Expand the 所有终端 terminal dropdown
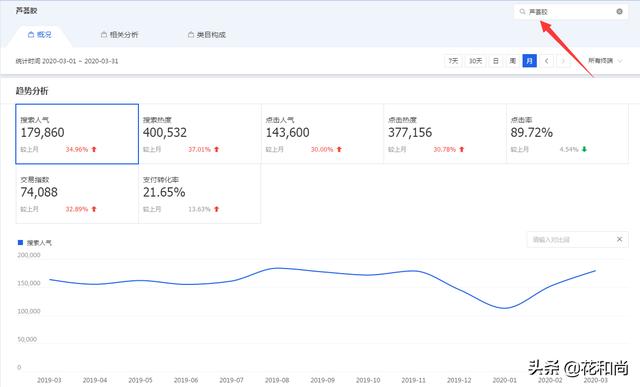 pyautogui.click(x=605, y=61)
